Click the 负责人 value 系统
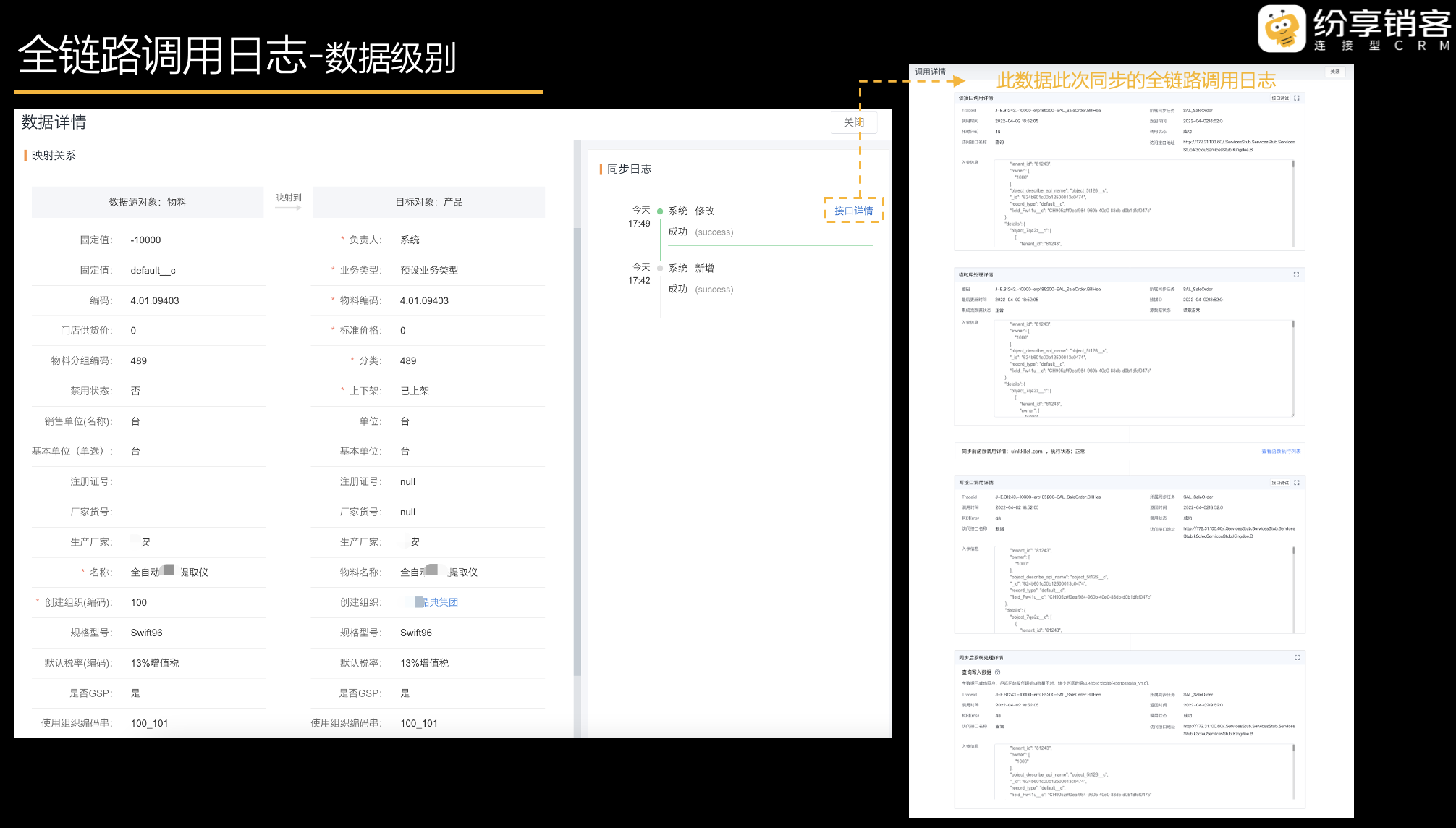 (410, 240)
